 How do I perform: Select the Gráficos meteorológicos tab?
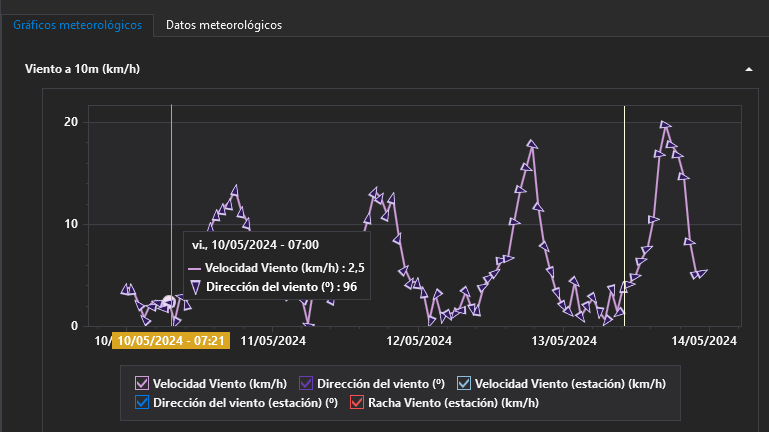(77, 24)
